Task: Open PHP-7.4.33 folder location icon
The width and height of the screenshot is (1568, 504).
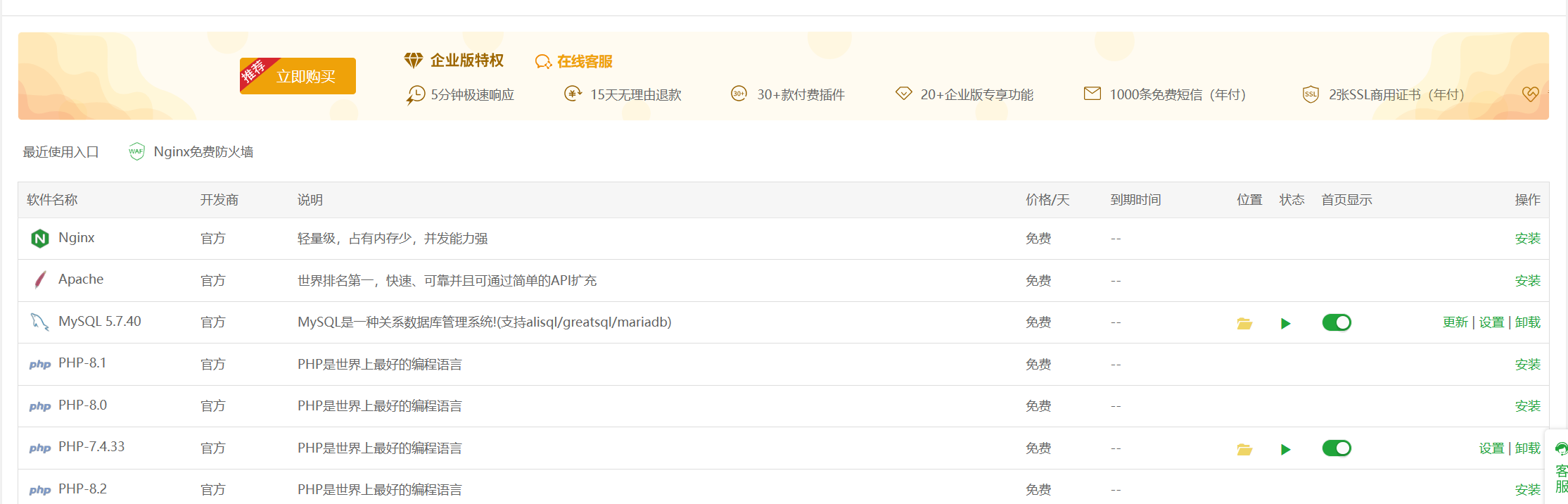Action: click(x=1245, y=449)
